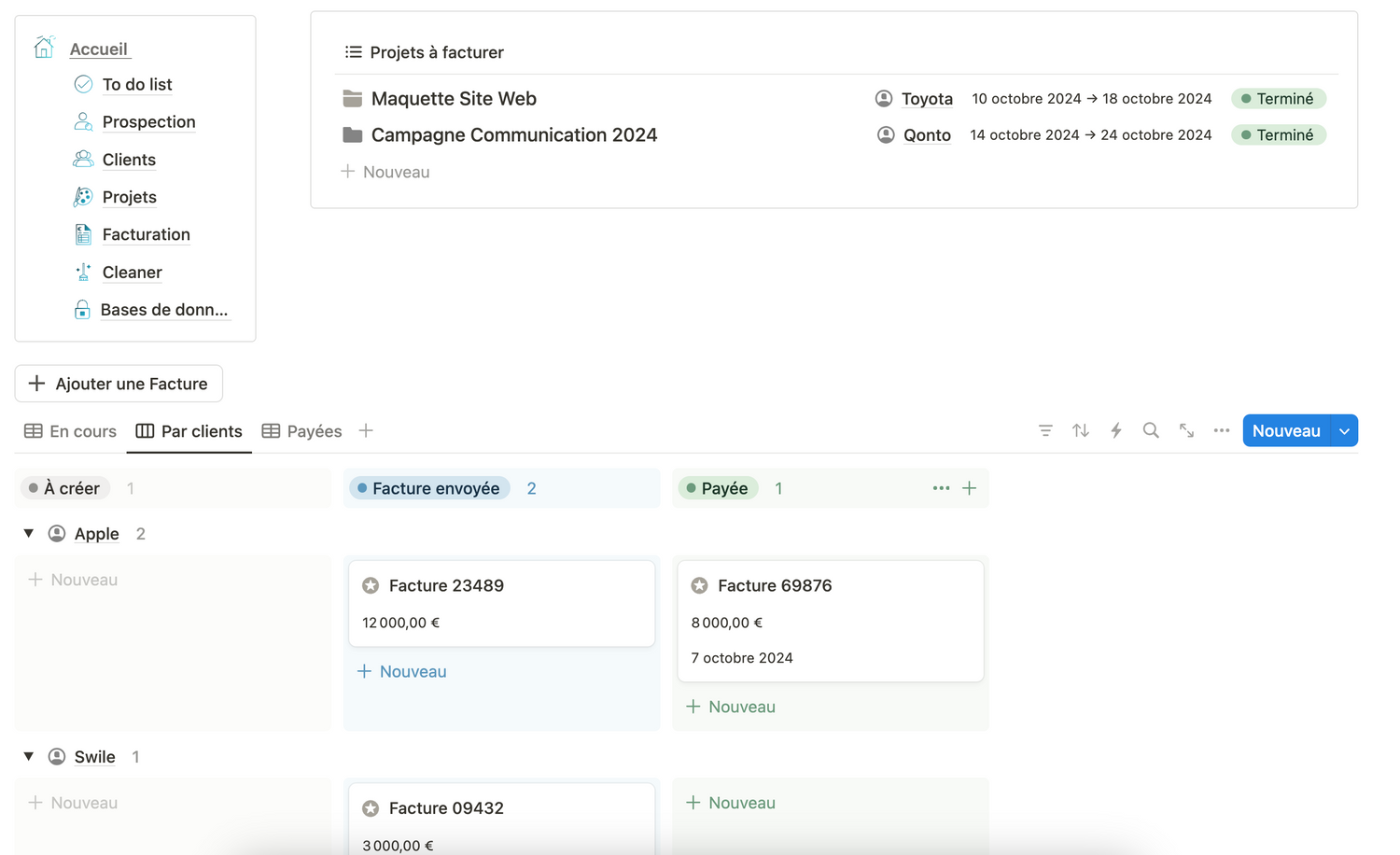This screenshot has height=855, width=1400.
Task: Open the Facturation sidebar link
Action: (x=146, y=234)
